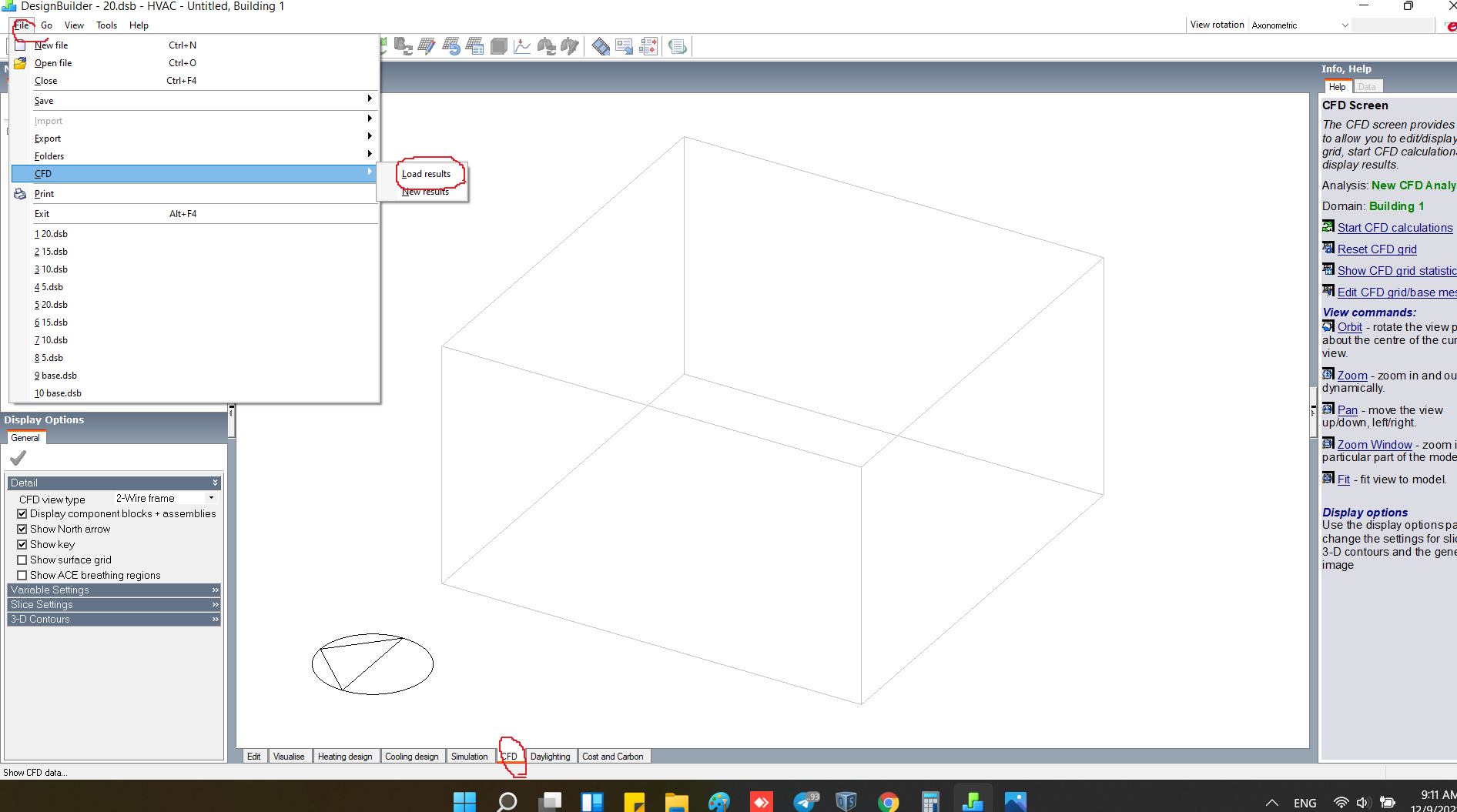Uncheck Show North arrow
This screenshot has height=812, width=1457.
pyautogui.click(x=22, y=529)
